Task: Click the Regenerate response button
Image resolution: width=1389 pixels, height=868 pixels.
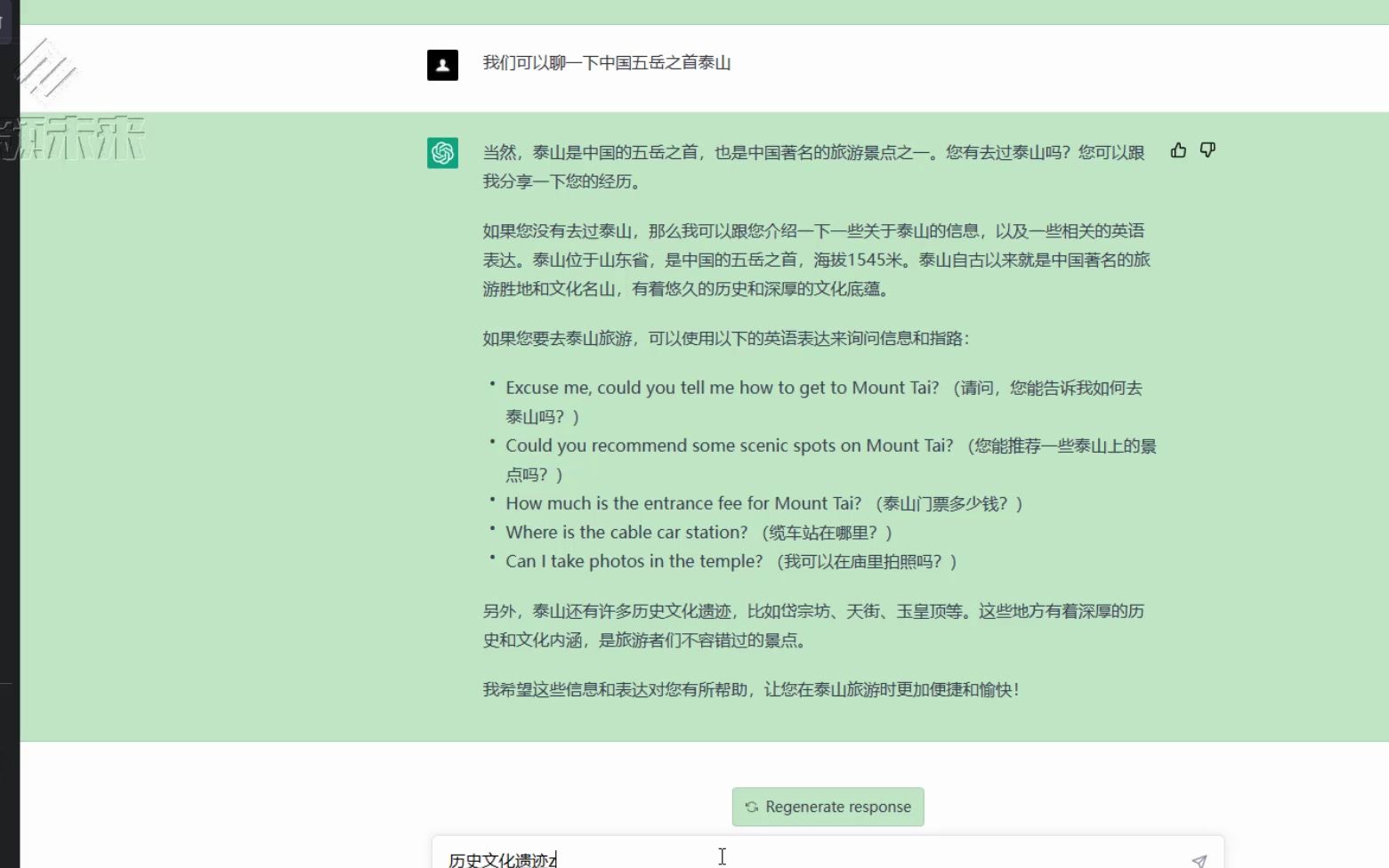Action: (828, 807)
